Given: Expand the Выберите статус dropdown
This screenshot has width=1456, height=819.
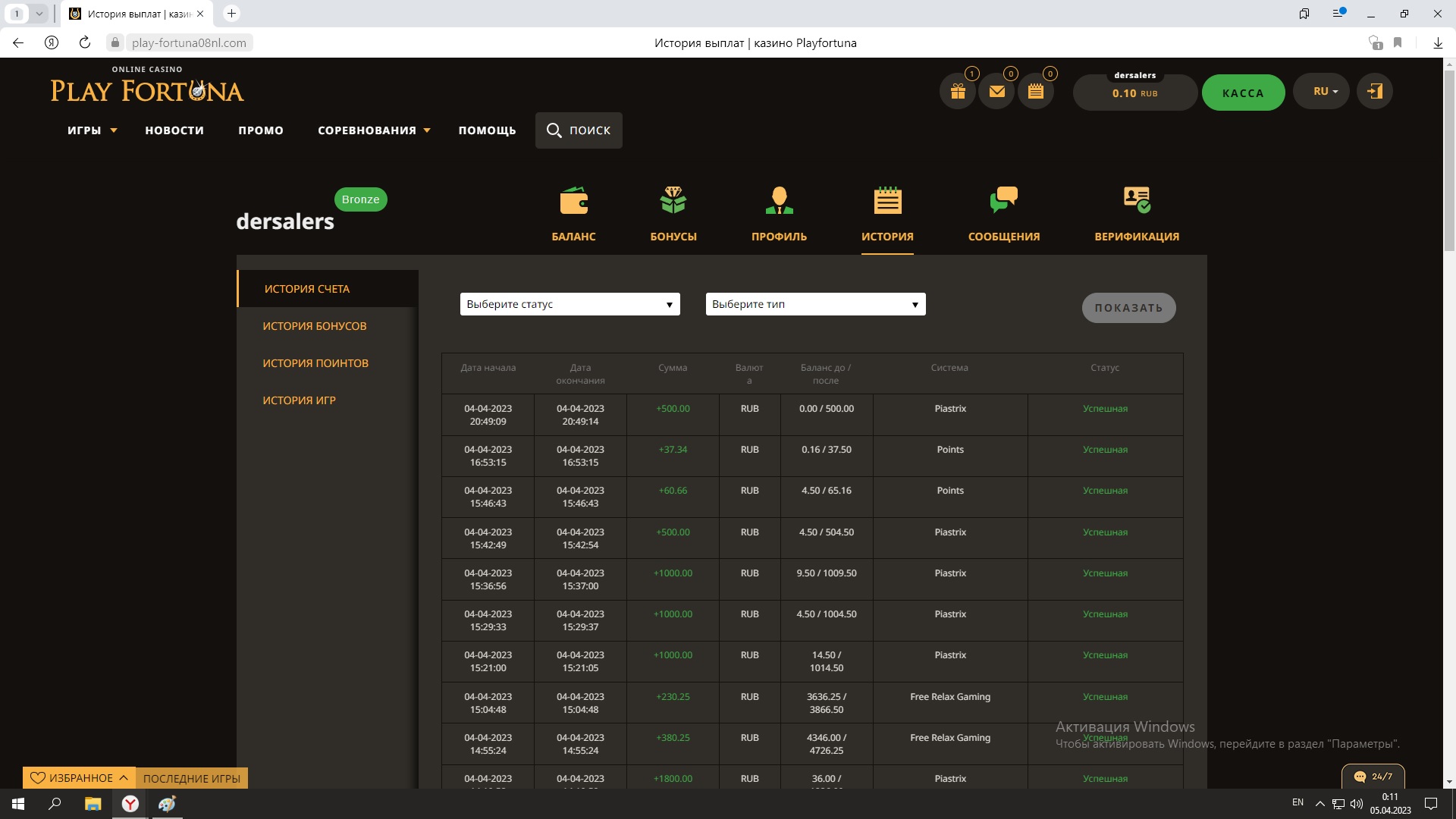Looking at the screenshot, I should click(x=570, y=304).
